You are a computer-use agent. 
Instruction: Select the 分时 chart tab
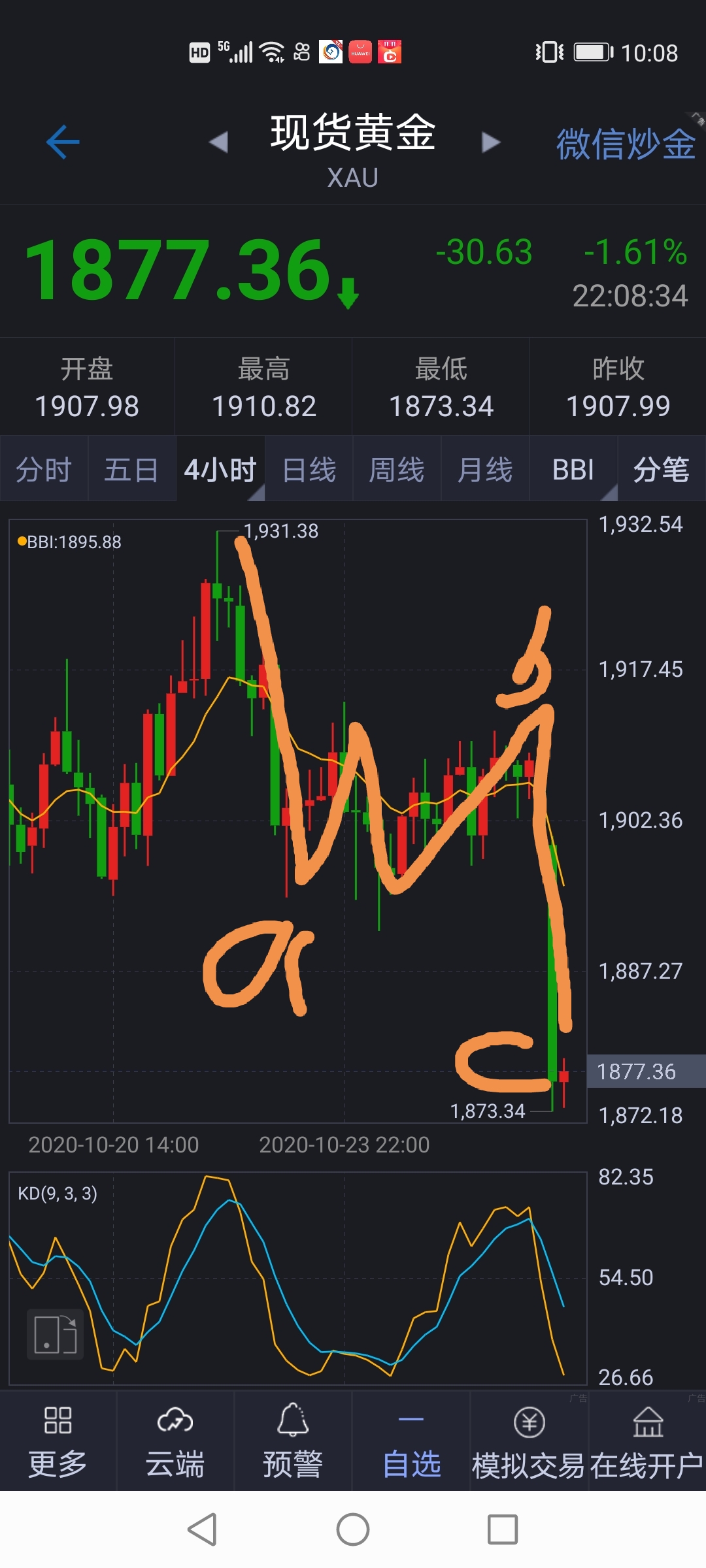coord(44,469)
